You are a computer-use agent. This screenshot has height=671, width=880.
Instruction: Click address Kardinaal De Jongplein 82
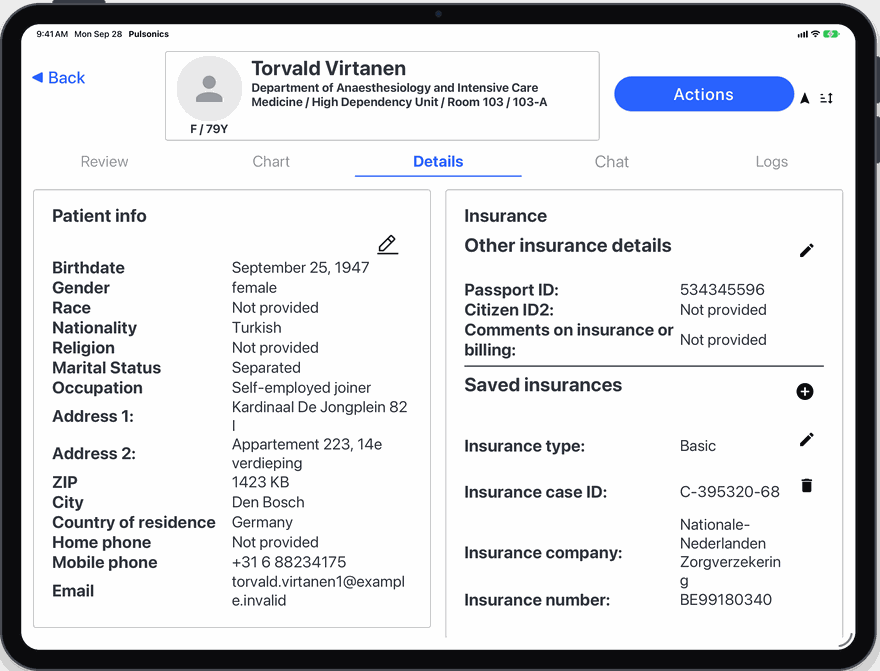319,416
